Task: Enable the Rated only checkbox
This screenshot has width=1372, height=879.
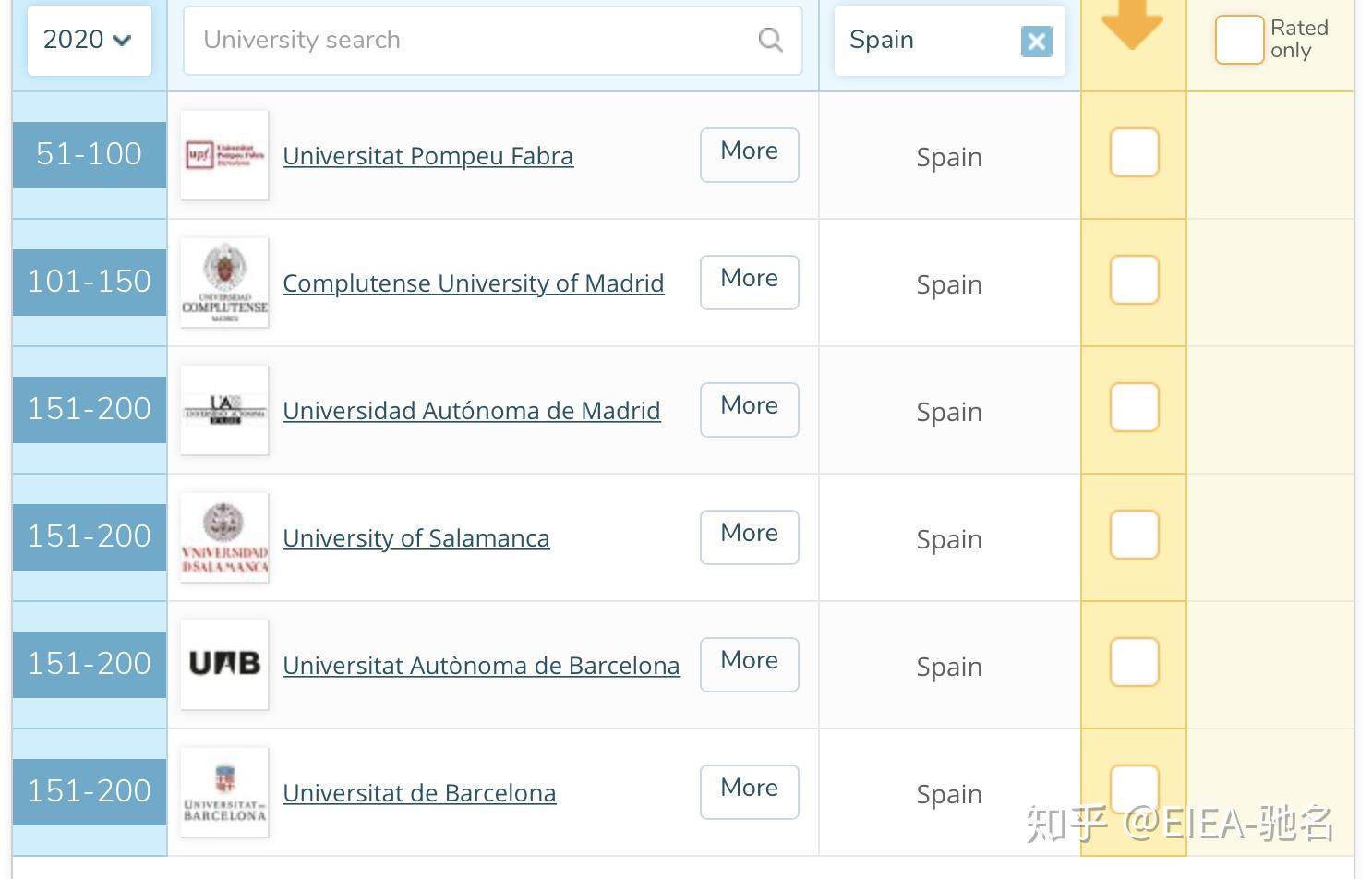Action: coord(1238,40)
